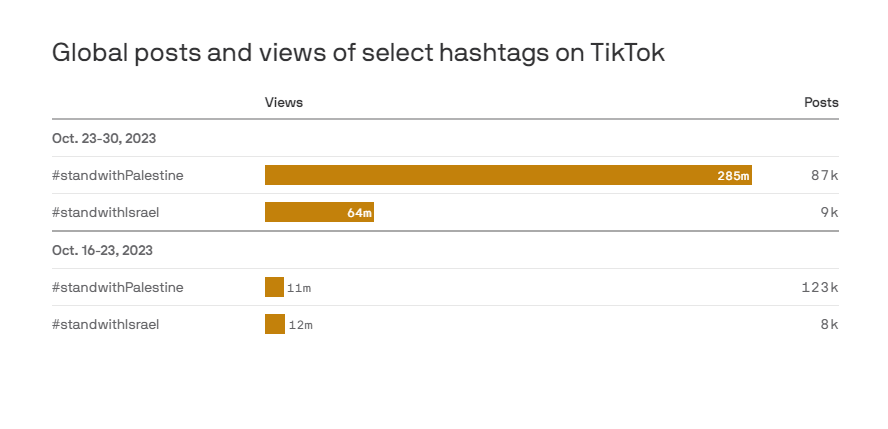
Task: Click the 11m views value label
Action: point(299,288)
